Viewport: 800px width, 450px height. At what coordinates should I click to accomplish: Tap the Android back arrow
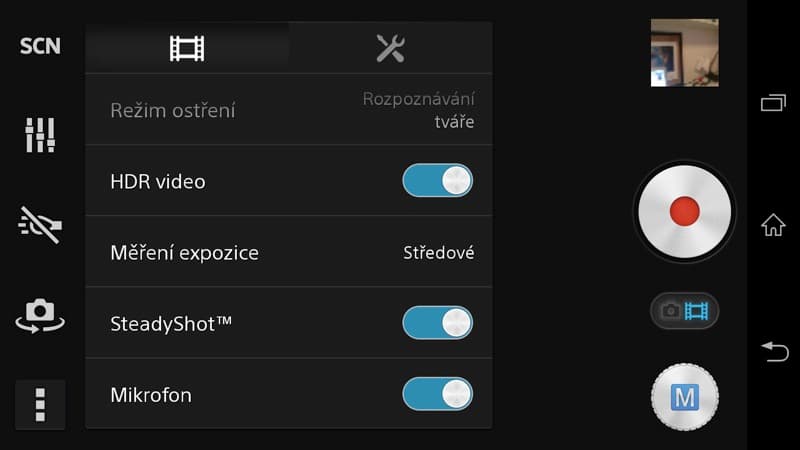(x=775, y=352)
